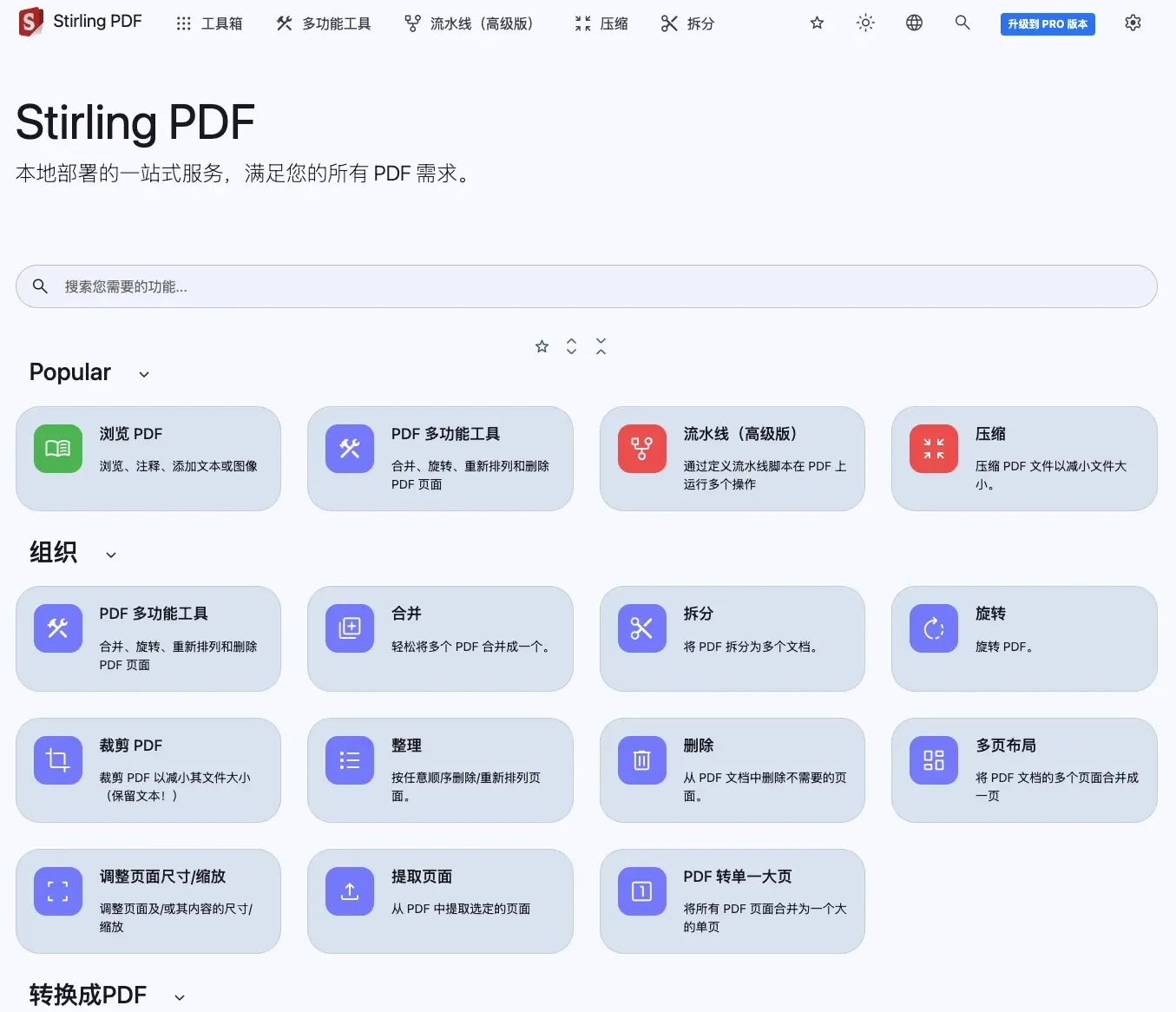Click the expand all sections icon
Screen dimensions: 1176x1012
point(571,347)
